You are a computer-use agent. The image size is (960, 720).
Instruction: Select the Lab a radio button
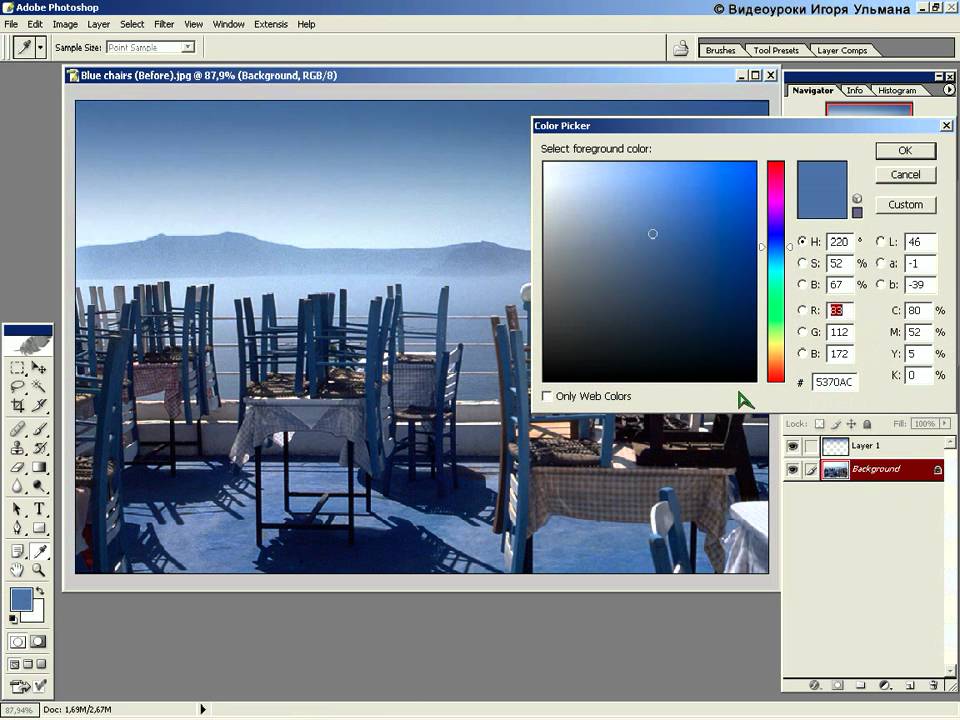tap(880, 263)
